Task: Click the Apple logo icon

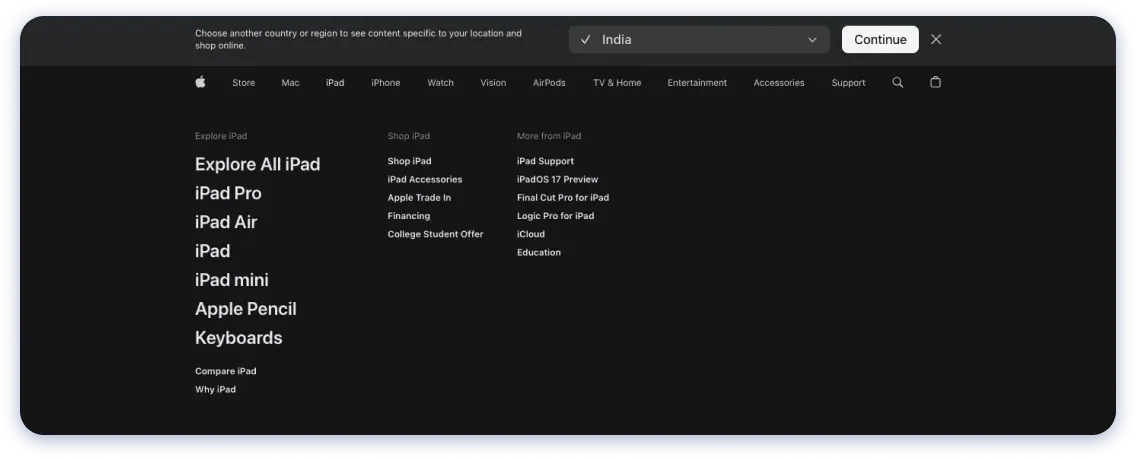Action: click(x=201, y=82)
